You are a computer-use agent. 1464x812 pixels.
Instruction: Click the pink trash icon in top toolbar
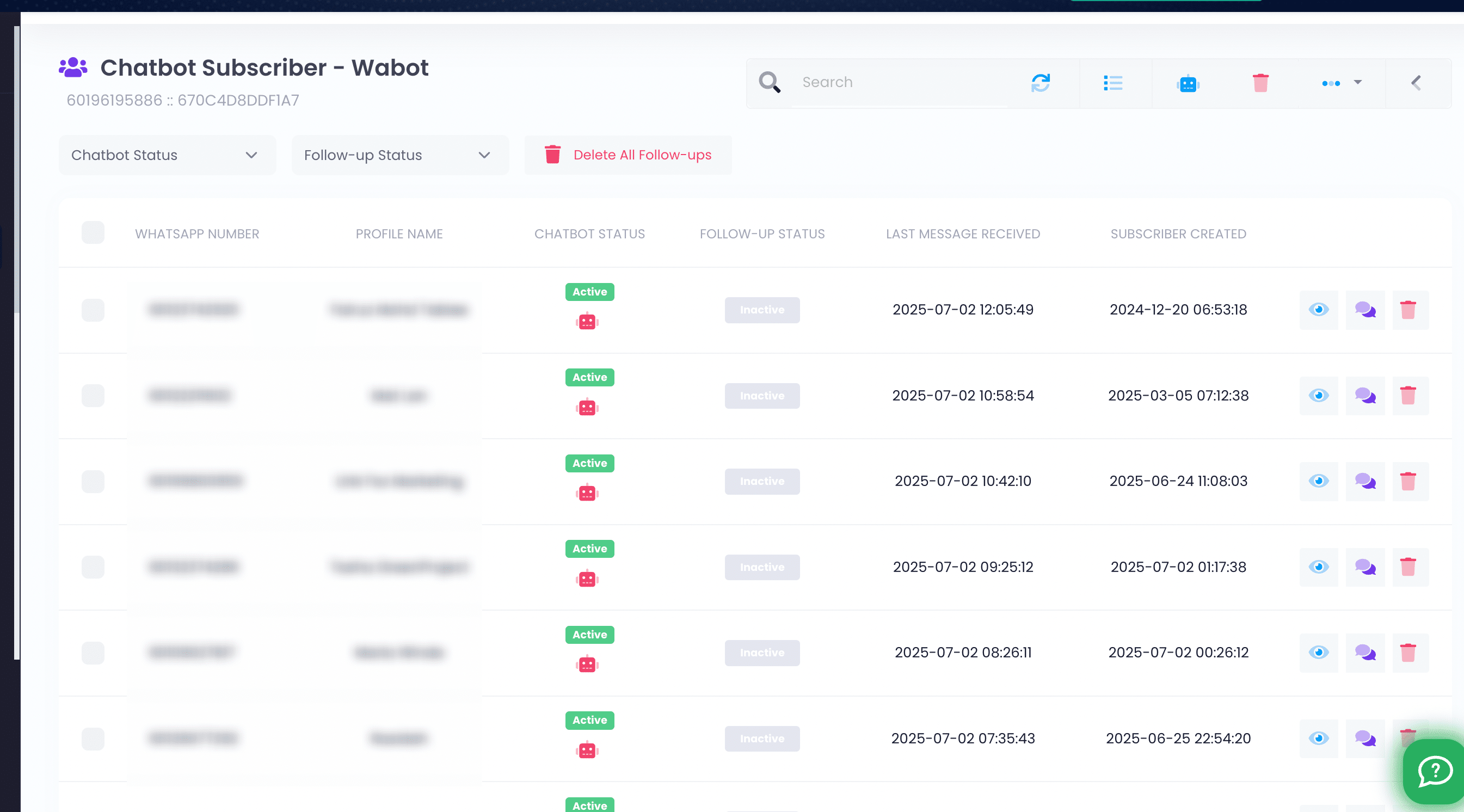[1260, 83]
